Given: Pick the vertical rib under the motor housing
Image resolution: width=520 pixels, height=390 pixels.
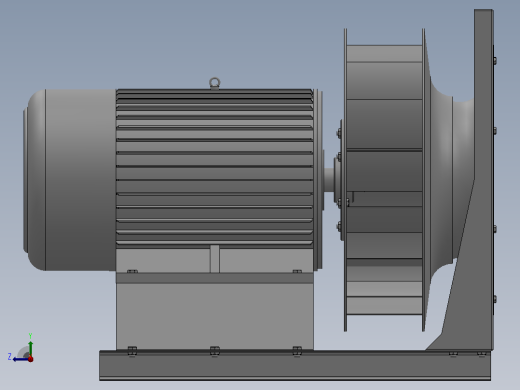Looking at the screenshot, I should [x=215, y=259].
